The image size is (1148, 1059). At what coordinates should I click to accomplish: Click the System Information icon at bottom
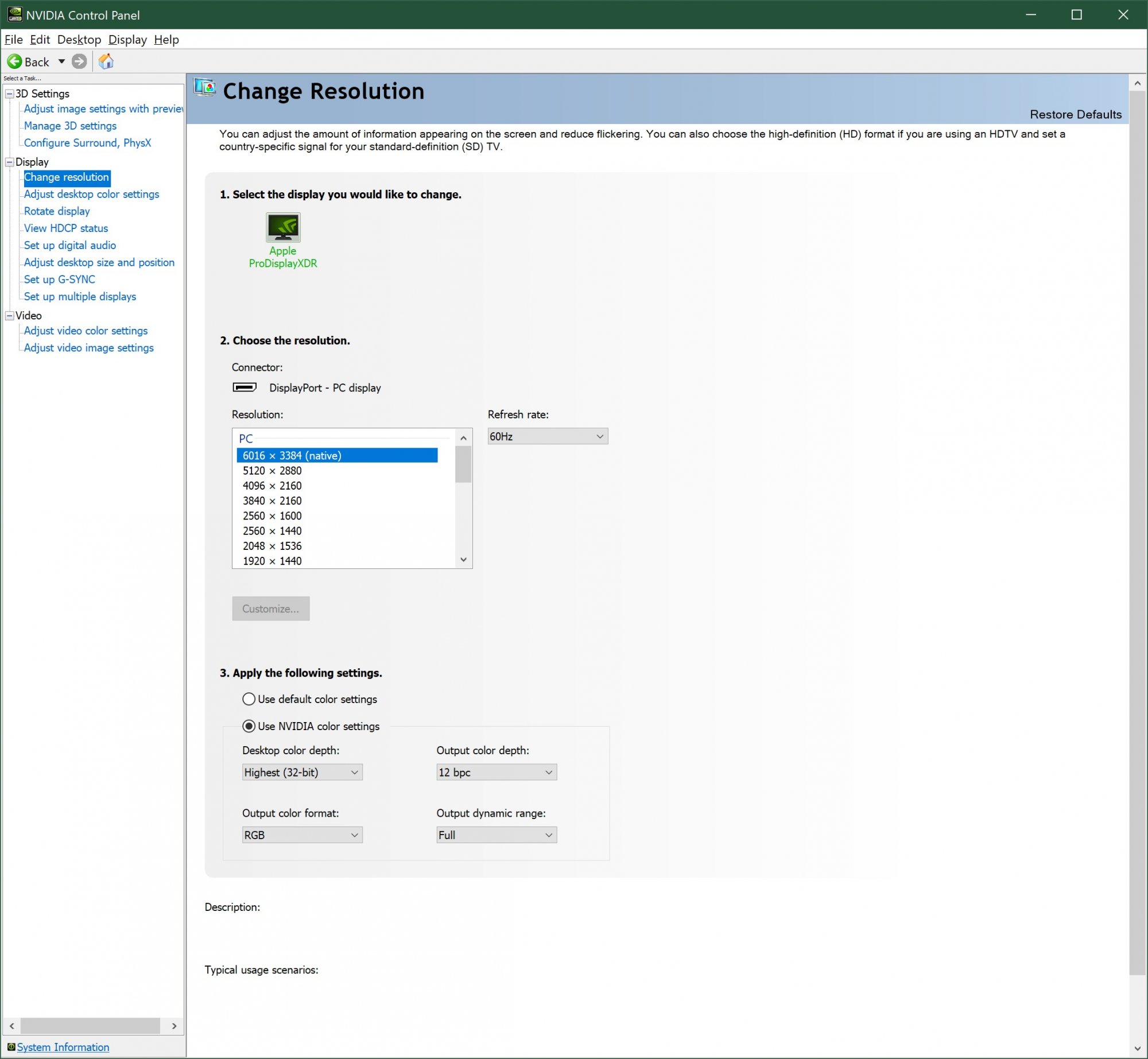click(x=11, y=1047)
